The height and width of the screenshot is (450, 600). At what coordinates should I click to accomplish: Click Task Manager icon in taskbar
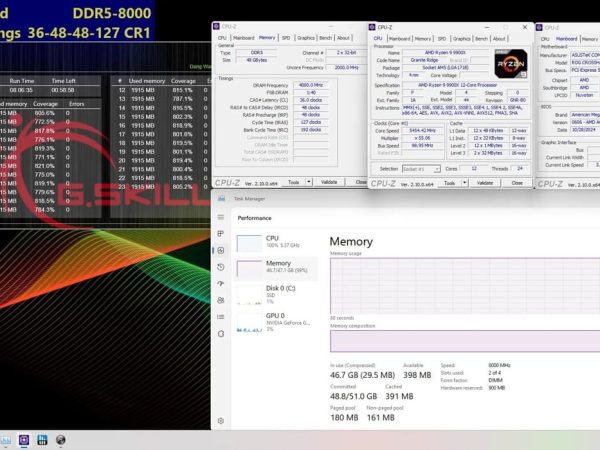(5, 440)
